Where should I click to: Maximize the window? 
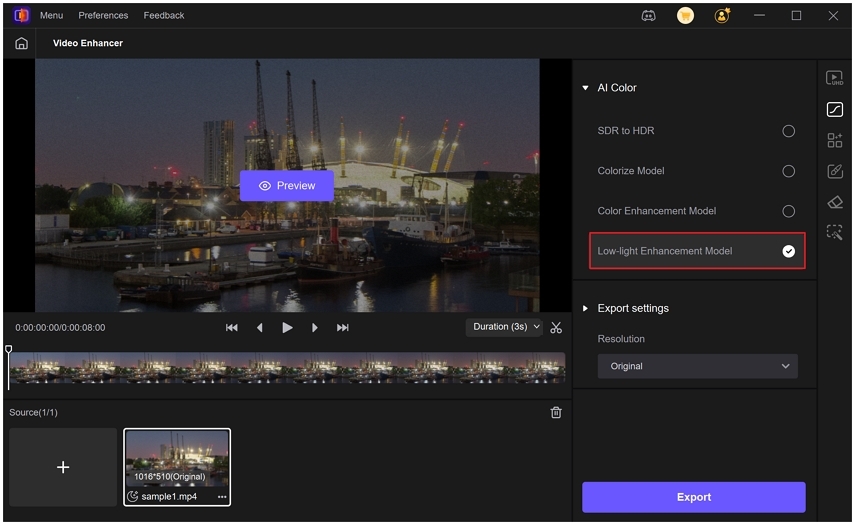click(x=796, y=16)
